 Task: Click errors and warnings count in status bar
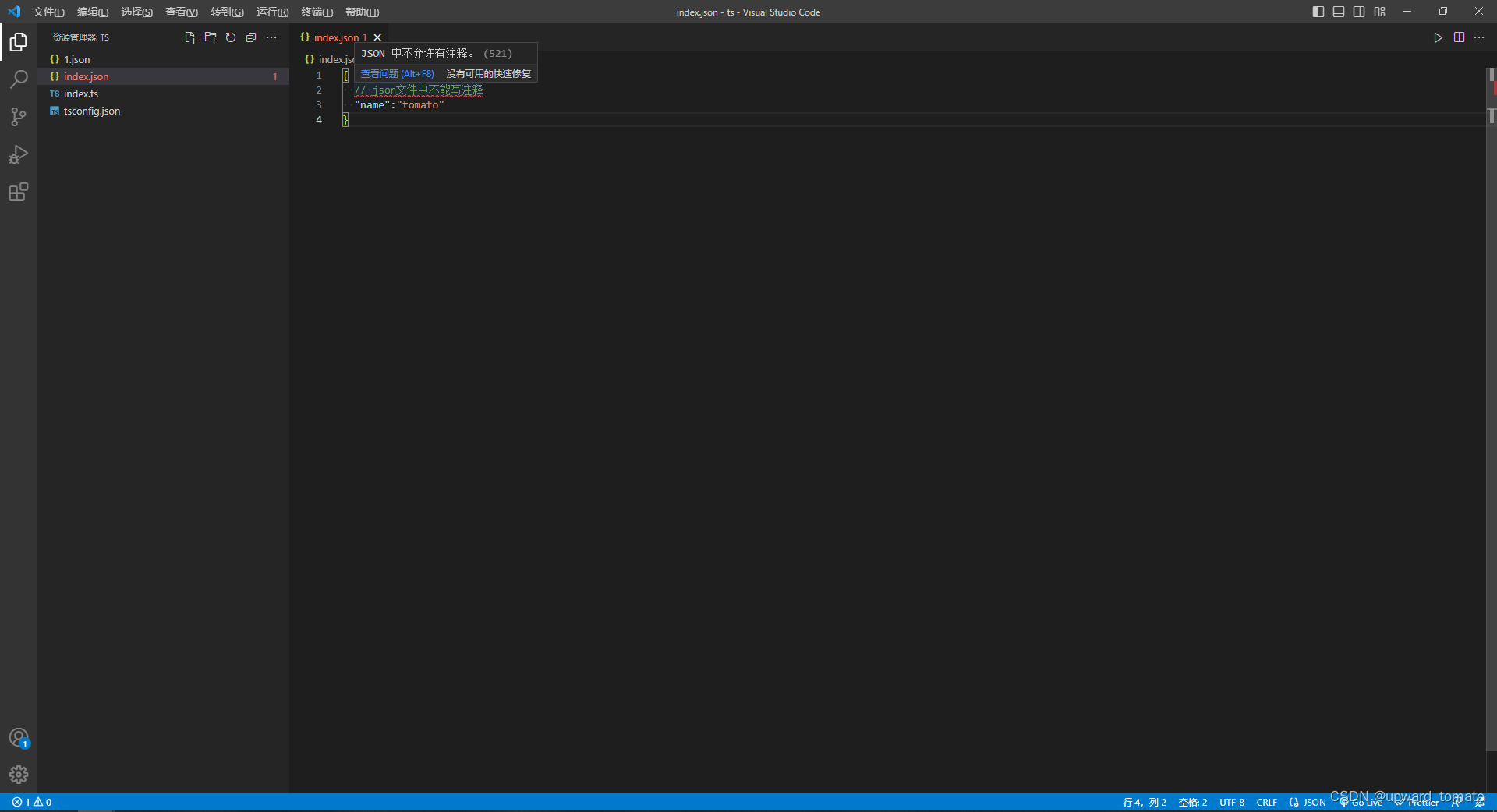tap(32, 802)
